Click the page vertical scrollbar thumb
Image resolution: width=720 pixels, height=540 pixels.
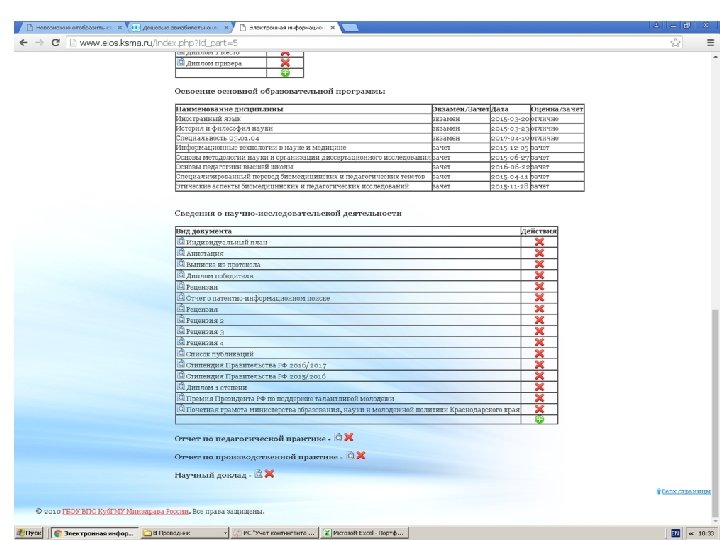click(715, 411)
